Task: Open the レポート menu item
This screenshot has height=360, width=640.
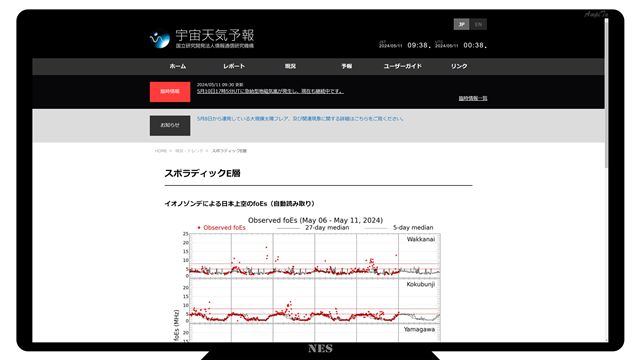Action: pyautogui.click(x=234, y=66)
